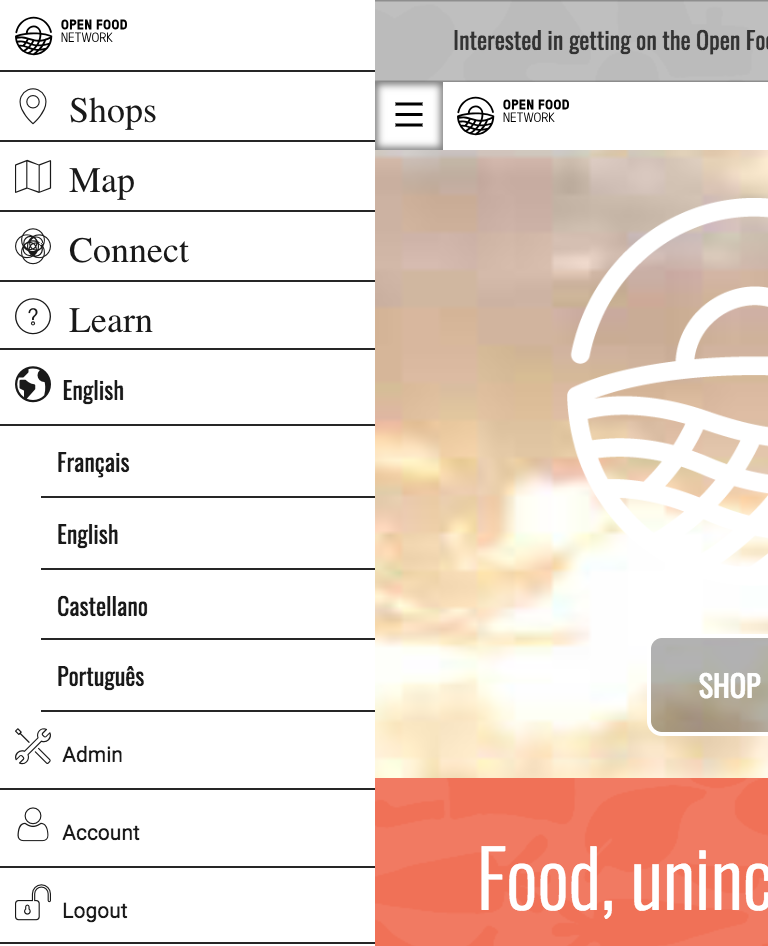This screenshot has width=768, height=946.
Task: Click the Open Food Network header logo
Action: pyautogui.click(x=513, y=115)
